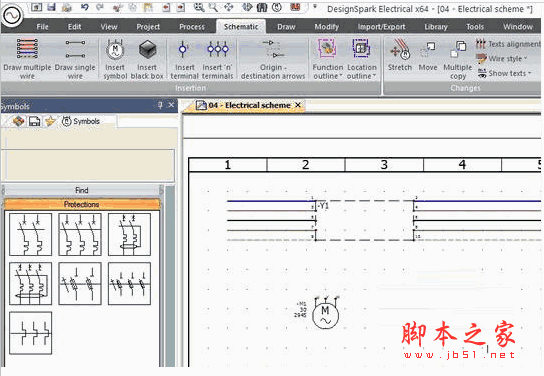Click Texts alignment
This screenshot has width=544, height=376.
pos(509,44)
